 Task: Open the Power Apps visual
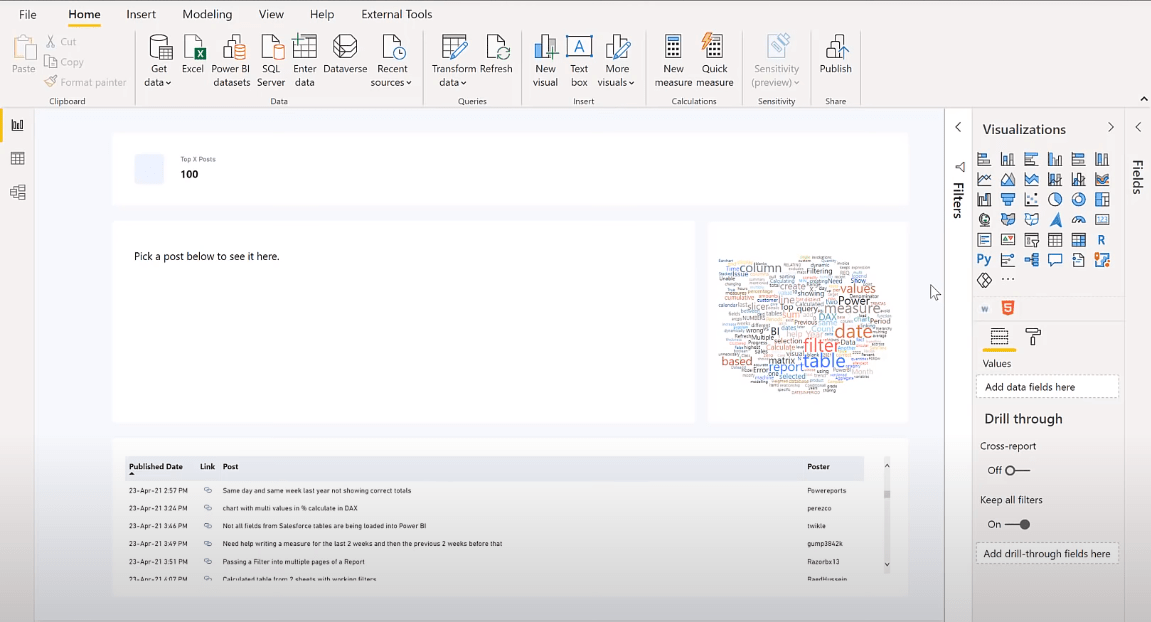pos(984,280)
